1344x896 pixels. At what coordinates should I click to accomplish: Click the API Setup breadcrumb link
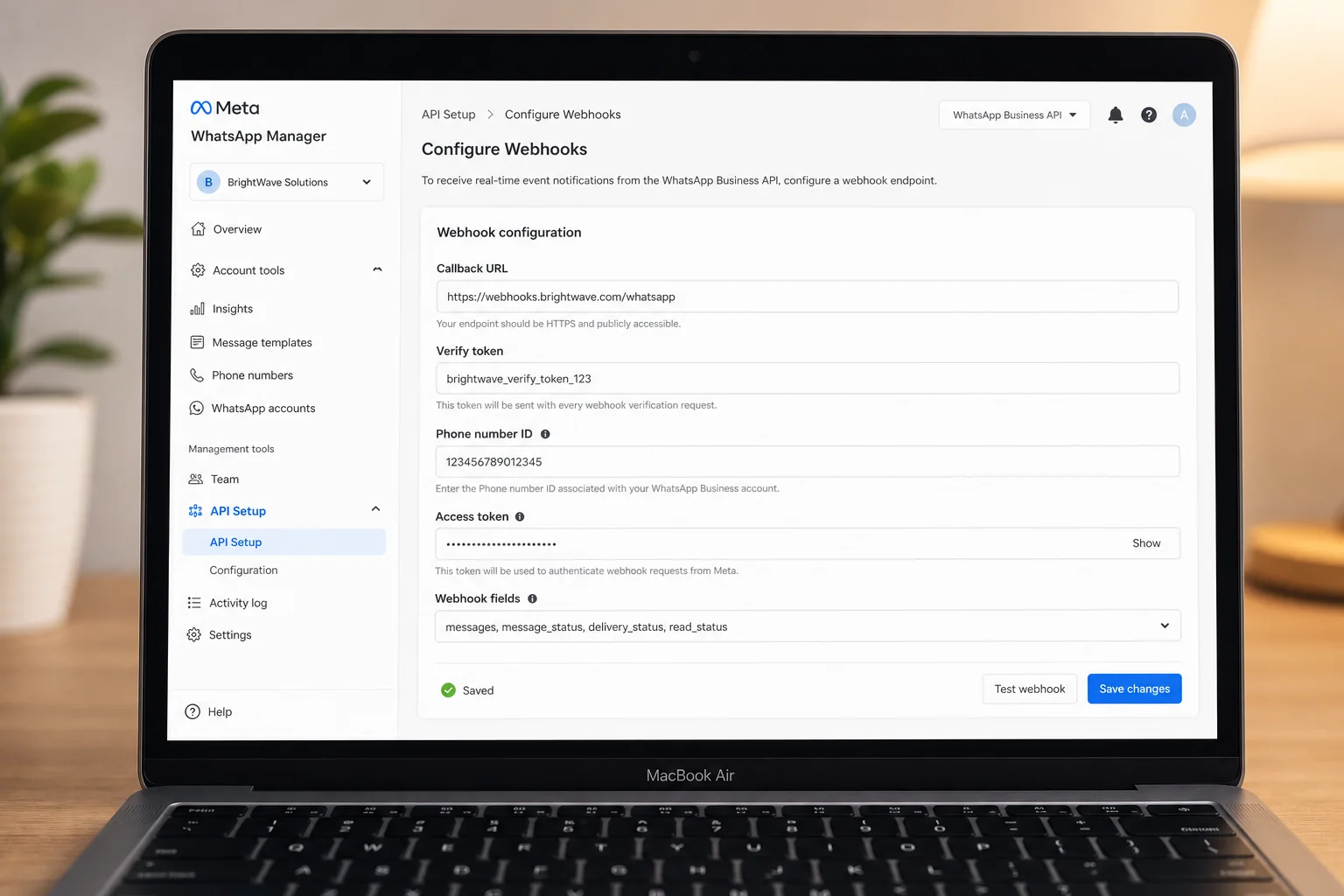(x=449, y=115)
